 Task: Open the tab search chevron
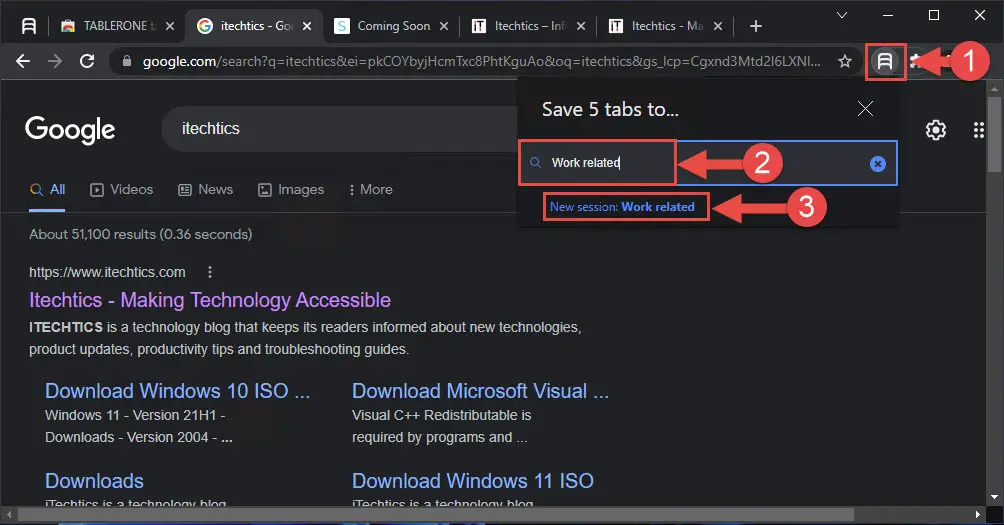point(842,15)
